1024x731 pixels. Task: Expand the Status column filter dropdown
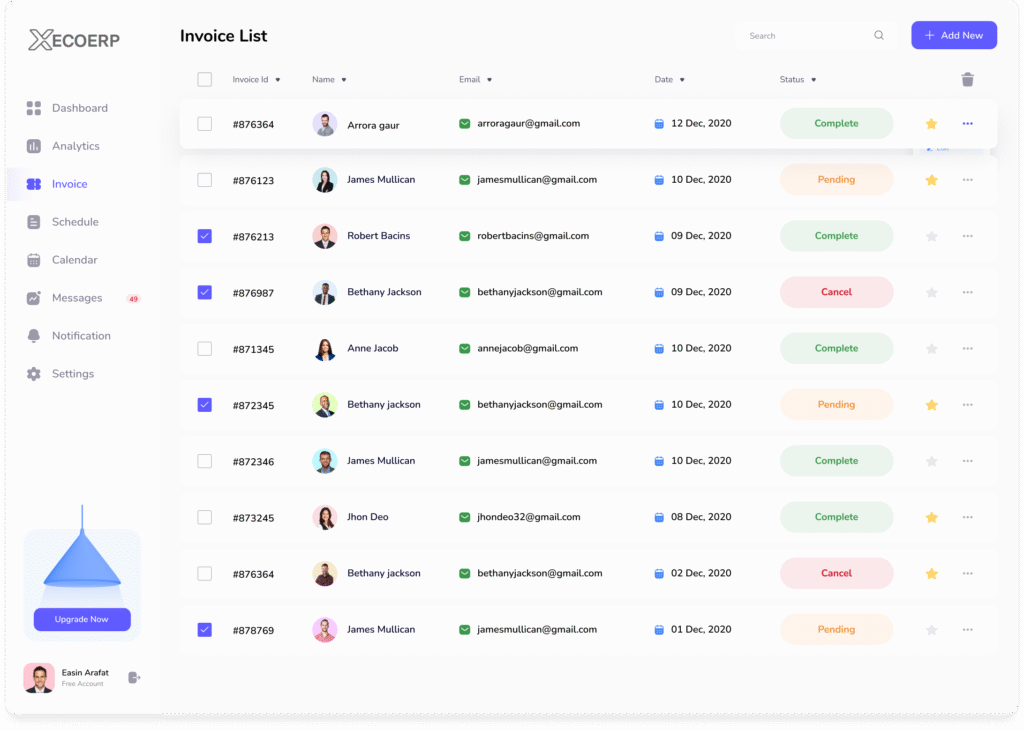814,80
